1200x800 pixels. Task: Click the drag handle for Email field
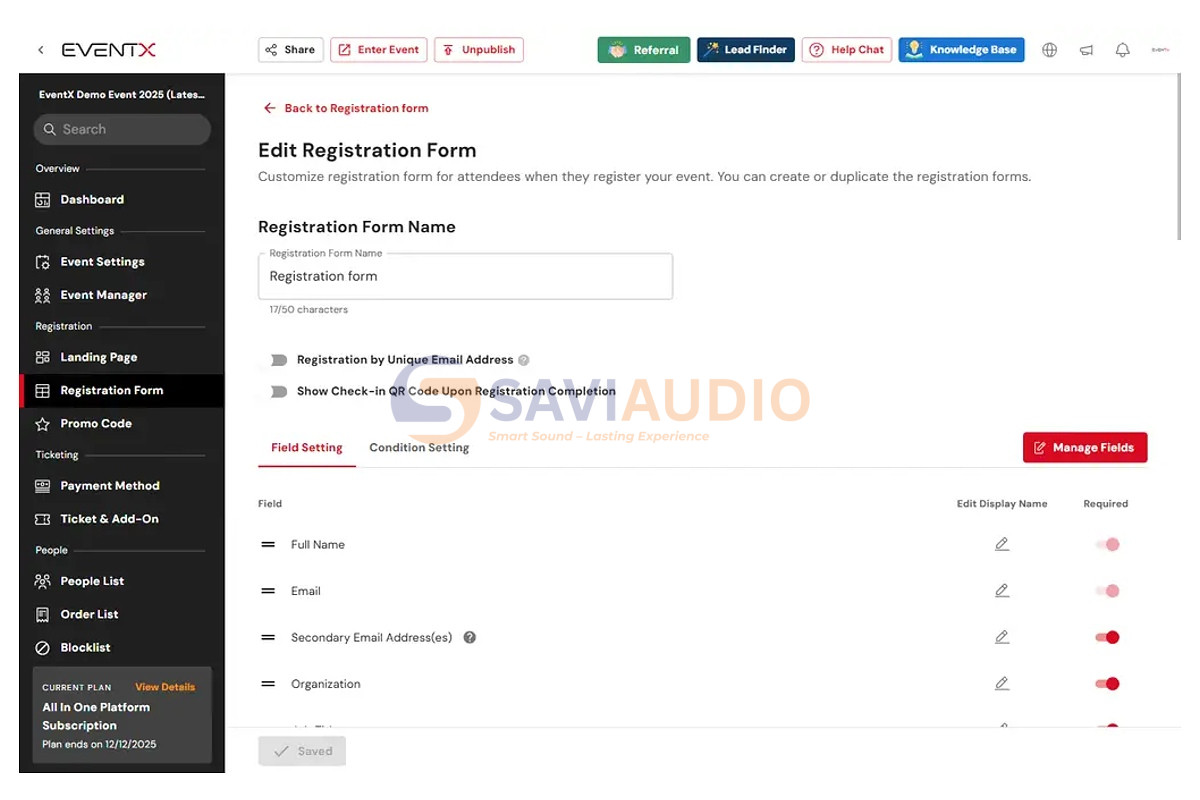(268, 591)
